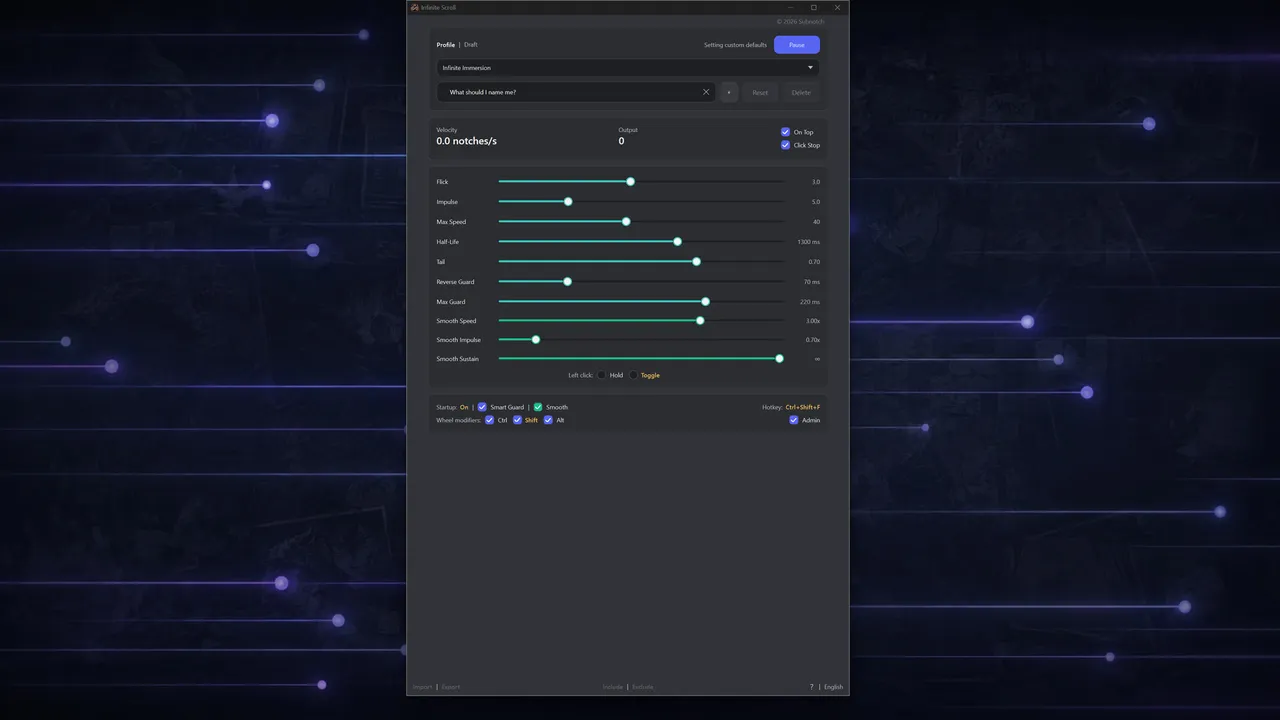Viewport: 1280px width, 720px height.
Task: Switch to the Profile tab
Action: tap(446, 45)
